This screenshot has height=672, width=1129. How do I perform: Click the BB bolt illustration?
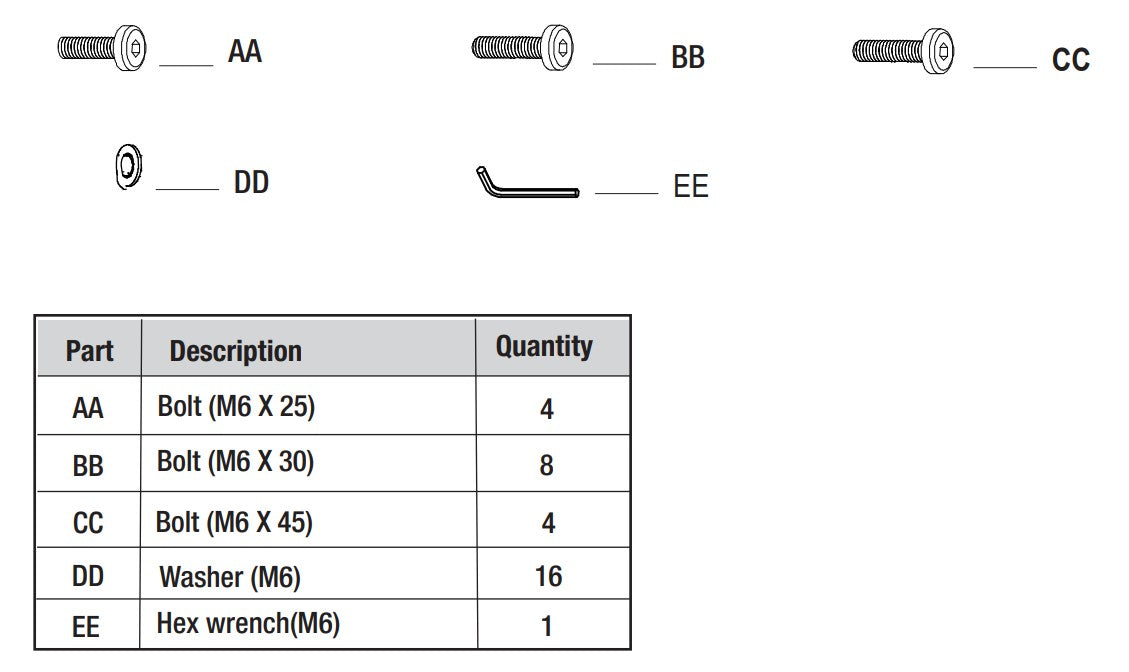pyautogui.click(x=522, y=47)
